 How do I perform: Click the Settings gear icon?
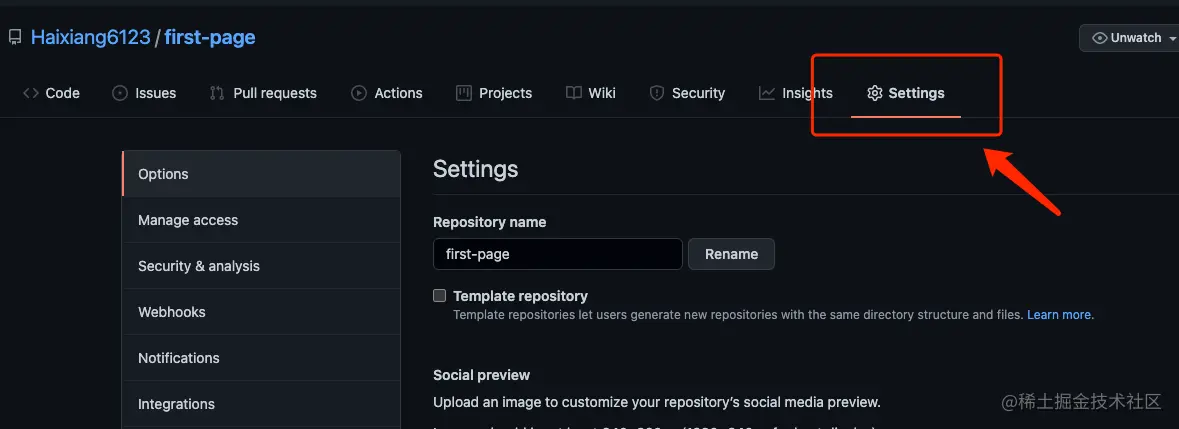(875, 93)
